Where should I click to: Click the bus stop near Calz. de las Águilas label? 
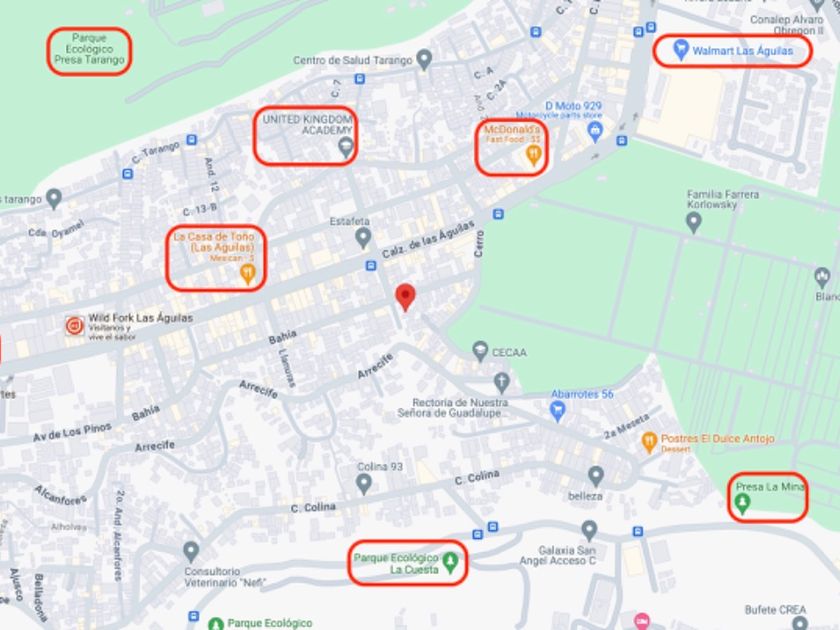pyautogui.click(x=371, y=265)
